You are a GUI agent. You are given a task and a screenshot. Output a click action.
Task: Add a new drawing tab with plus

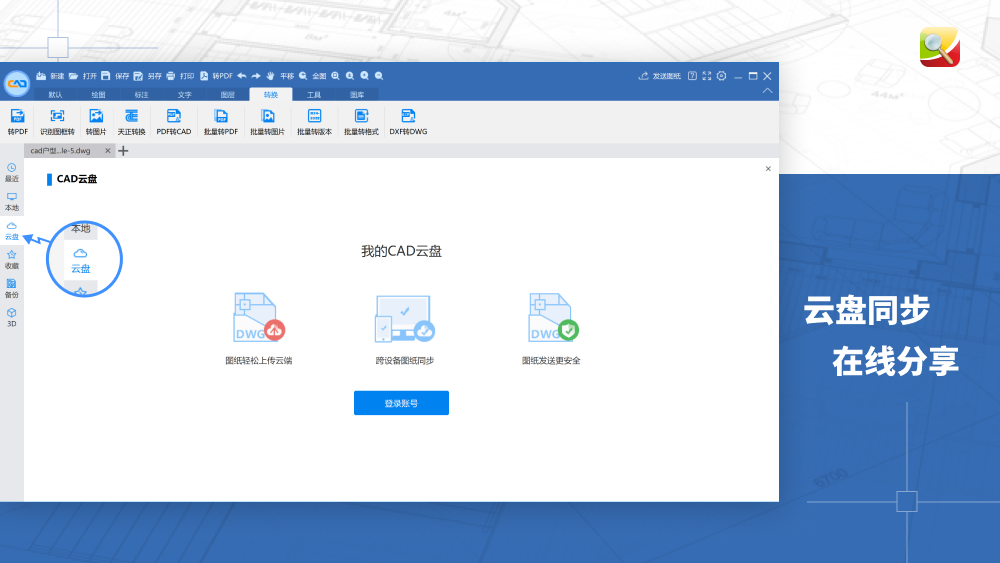(123, 150)
